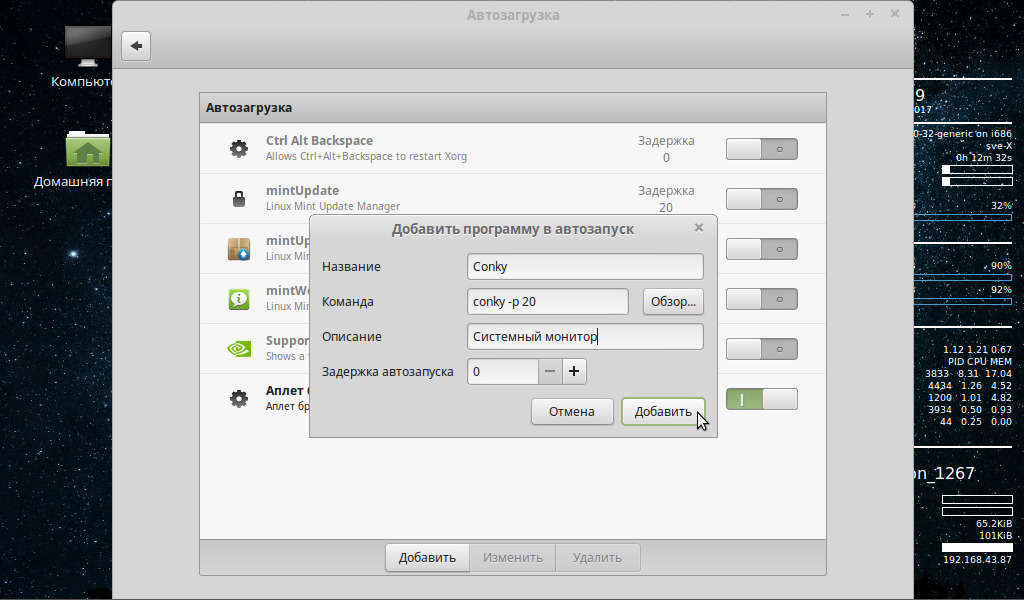The height and width of the screenshot is (600, 1024).
Task: Click Добавить at the bottom toolbar
Action: (427, 557)
